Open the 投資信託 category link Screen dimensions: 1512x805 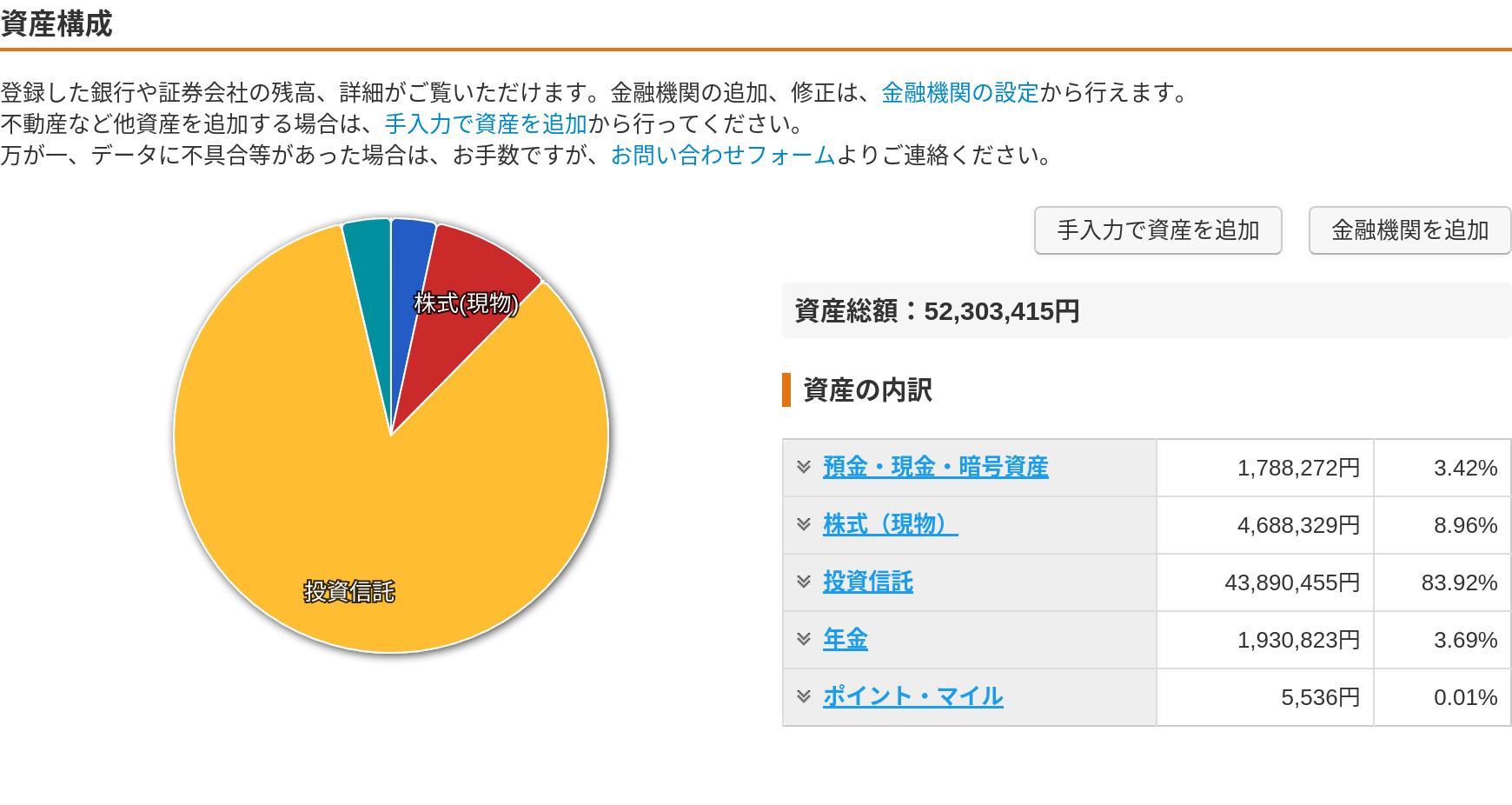click(867, 582)
